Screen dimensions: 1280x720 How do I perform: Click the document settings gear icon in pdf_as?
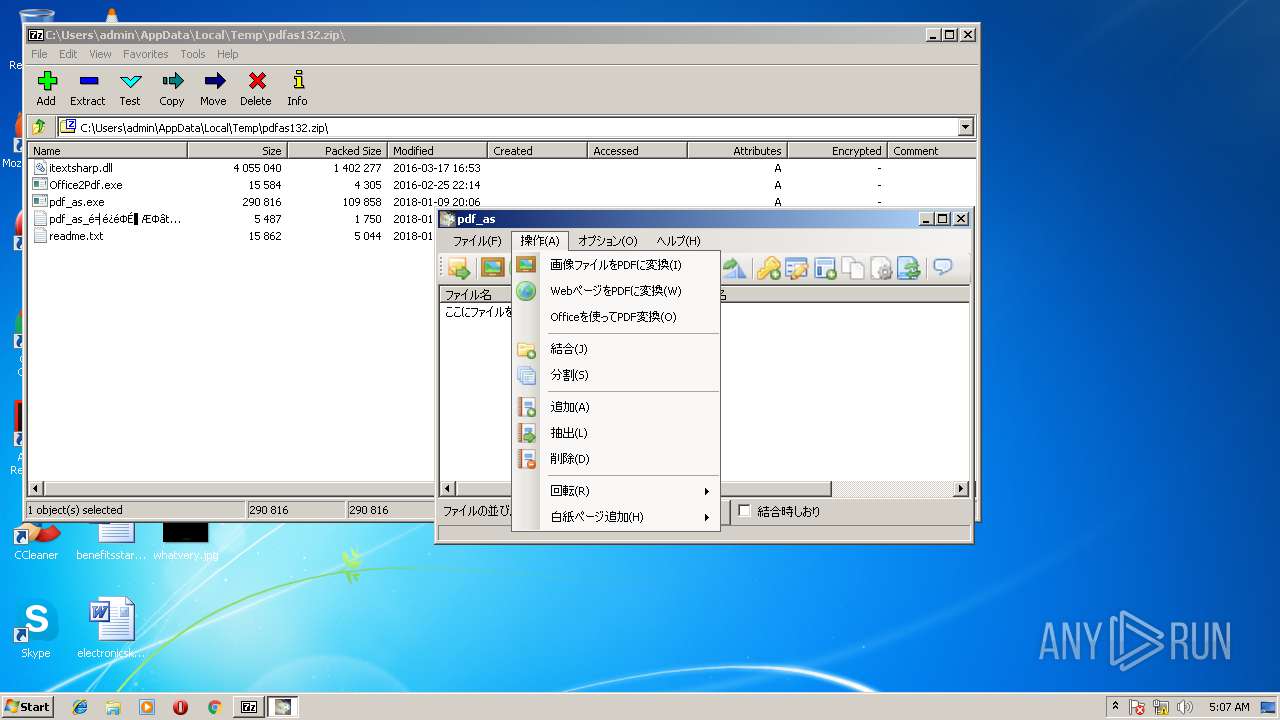pyautogui.click(x=881, y=268)
